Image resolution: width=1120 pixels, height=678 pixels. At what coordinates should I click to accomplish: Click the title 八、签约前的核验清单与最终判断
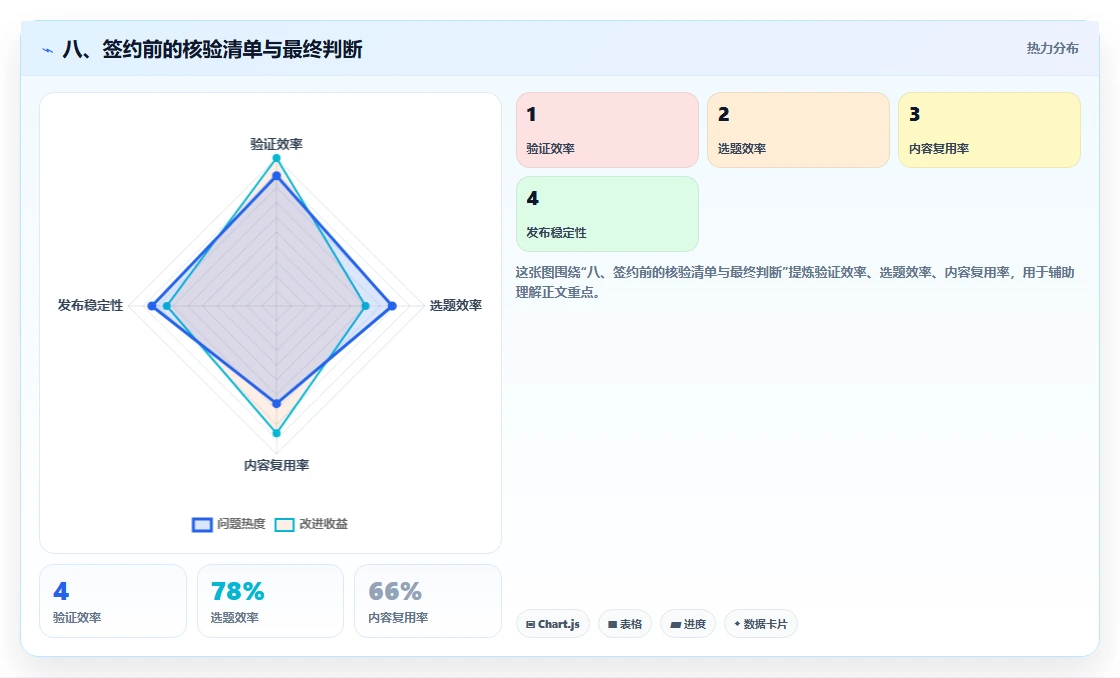point(213,49)
